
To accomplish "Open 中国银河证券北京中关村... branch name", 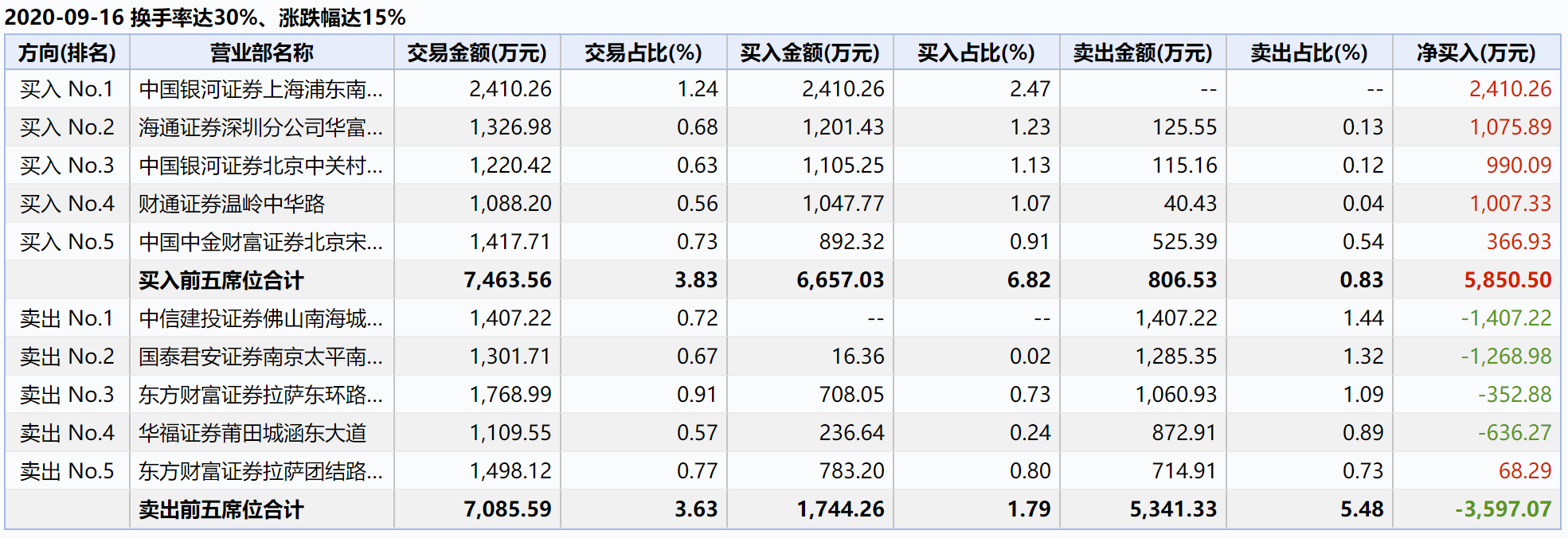I will tap(261, 166).
